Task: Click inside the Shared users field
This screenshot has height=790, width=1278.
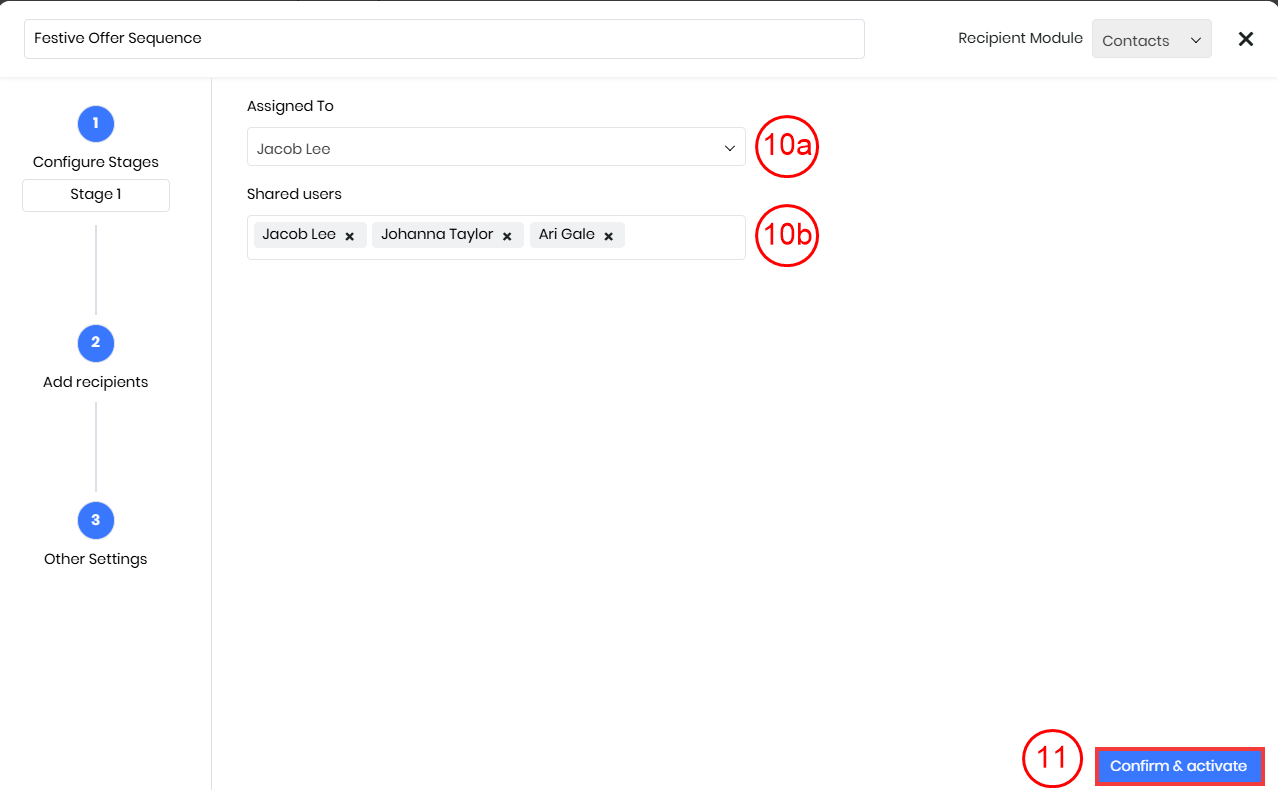Action: point(684,238)
